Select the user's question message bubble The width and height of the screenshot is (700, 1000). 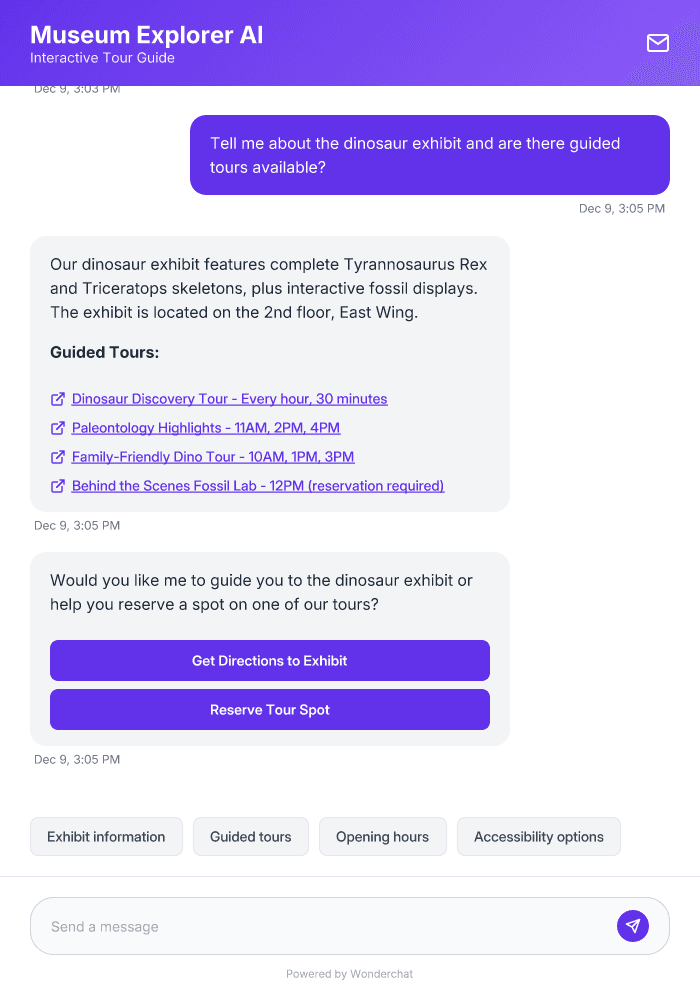429,155
